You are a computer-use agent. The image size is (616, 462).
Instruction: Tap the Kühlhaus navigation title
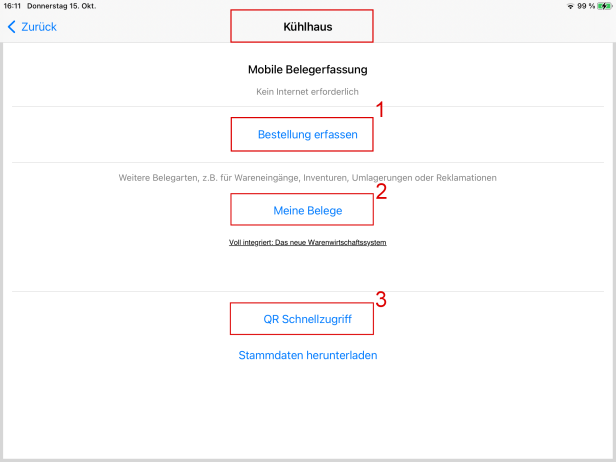pos(302,27)
